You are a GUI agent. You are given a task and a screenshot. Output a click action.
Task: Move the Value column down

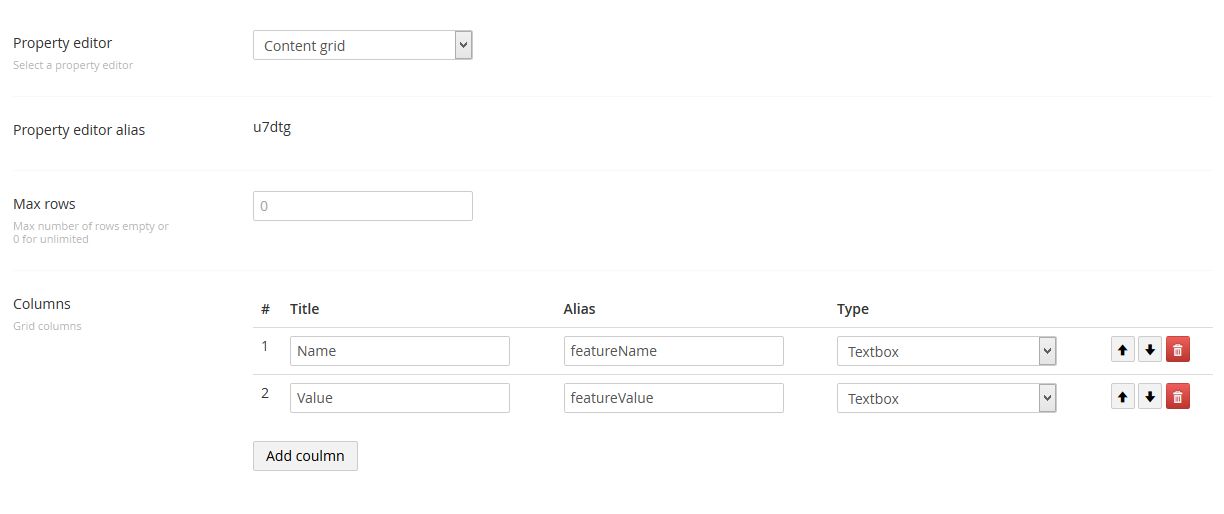click(1150, 397)
